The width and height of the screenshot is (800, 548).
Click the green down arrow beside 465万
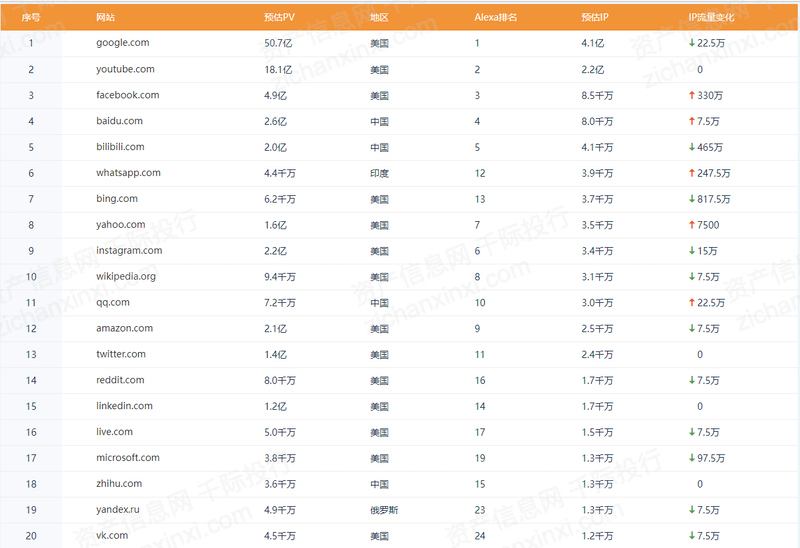pyautogui.click(x=691, y=147)
